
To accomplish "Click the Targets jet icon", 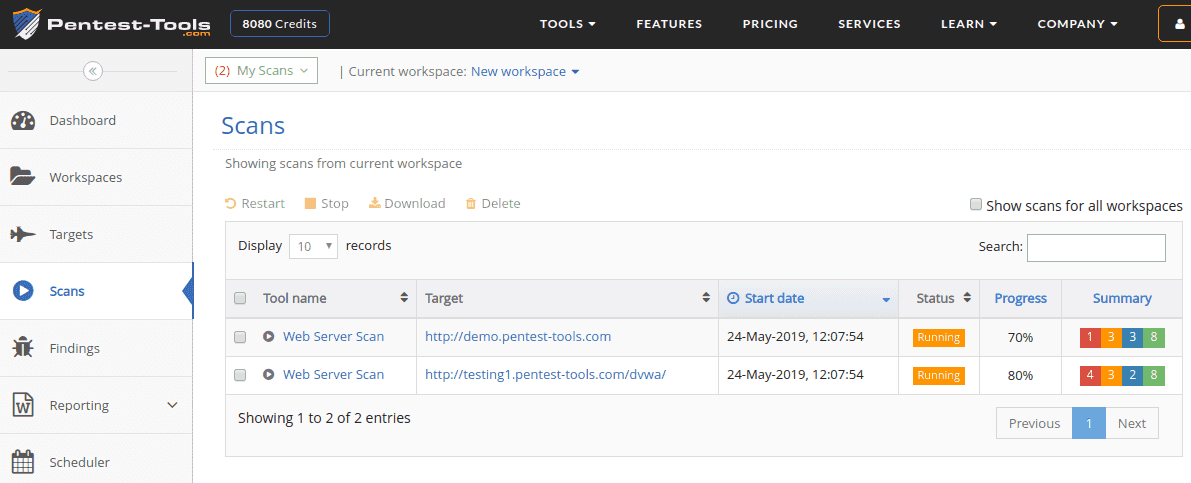I will pyautogui.click(x=23, y=234).
